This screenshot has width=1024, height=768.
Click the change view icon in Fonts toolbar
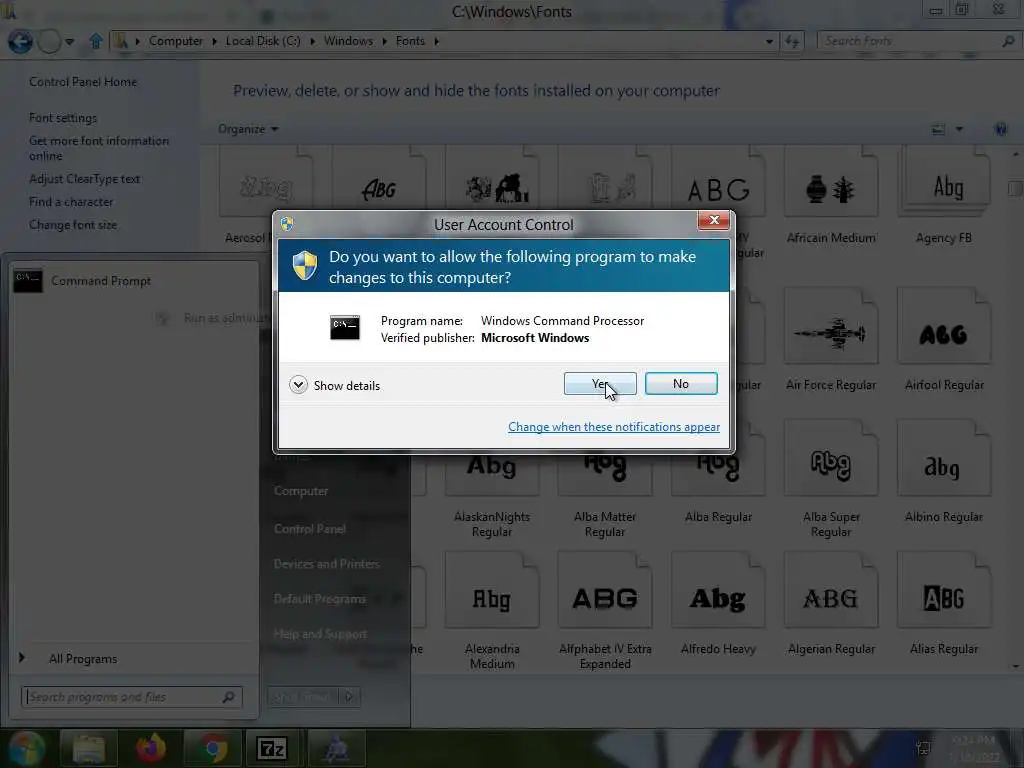pyautogui.click(x=938, y=129)
